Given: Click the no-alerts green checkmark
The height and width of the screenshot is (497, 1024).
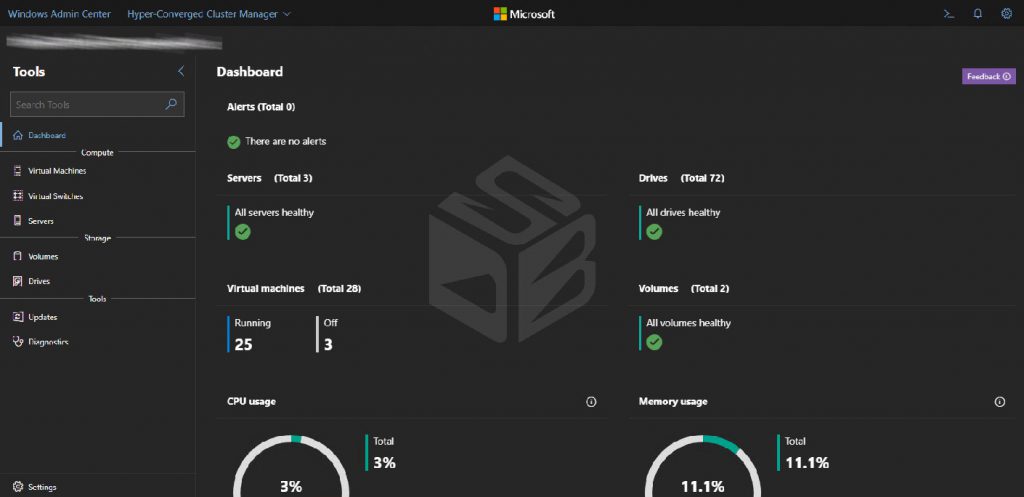Looking at the screenshot, I should pos(234,142).
